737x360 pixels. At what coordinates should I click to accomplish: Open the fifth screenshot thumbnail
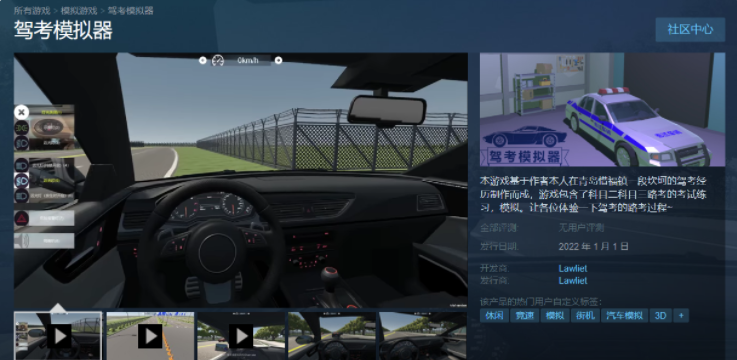(423, 336)
